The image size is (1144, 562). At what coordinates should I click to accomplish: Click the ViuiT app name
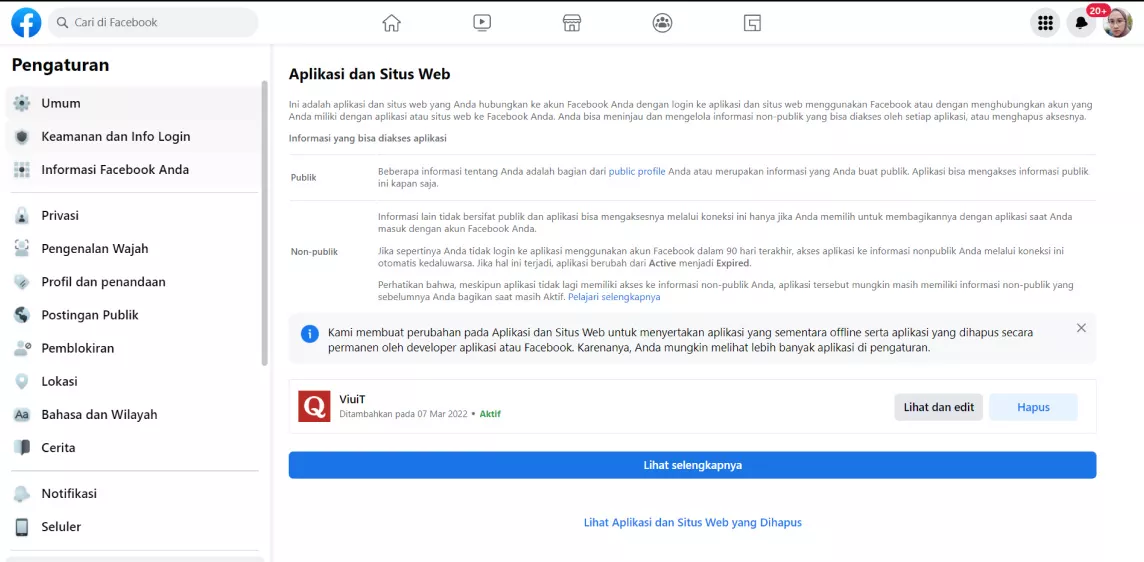pos(351,399)
